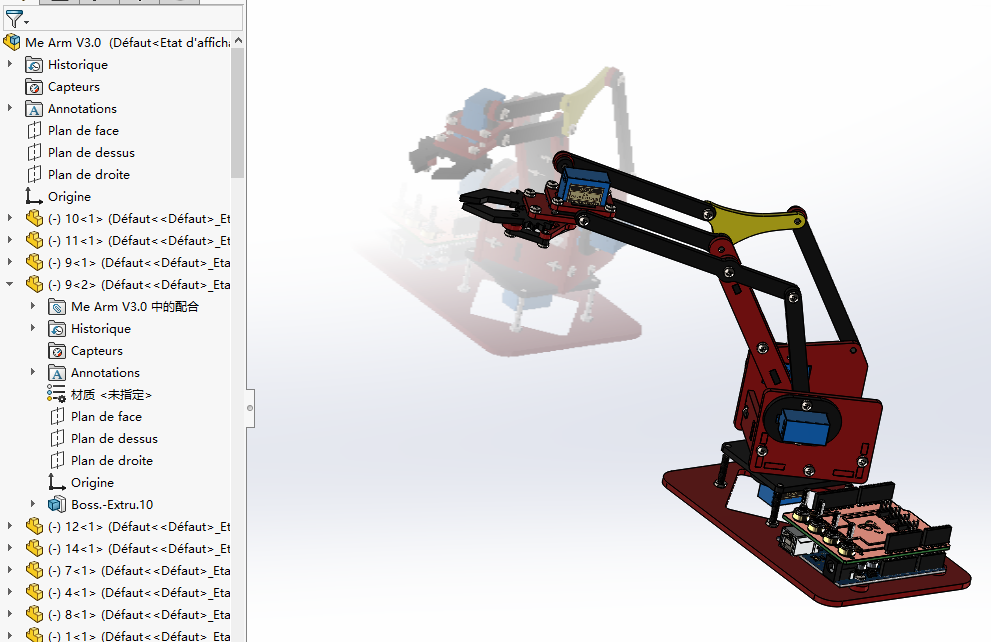The image size is (991, 642).
Task: Click the feature tree vertical scrollbar thumb
Action: click(x=238, y=112)
